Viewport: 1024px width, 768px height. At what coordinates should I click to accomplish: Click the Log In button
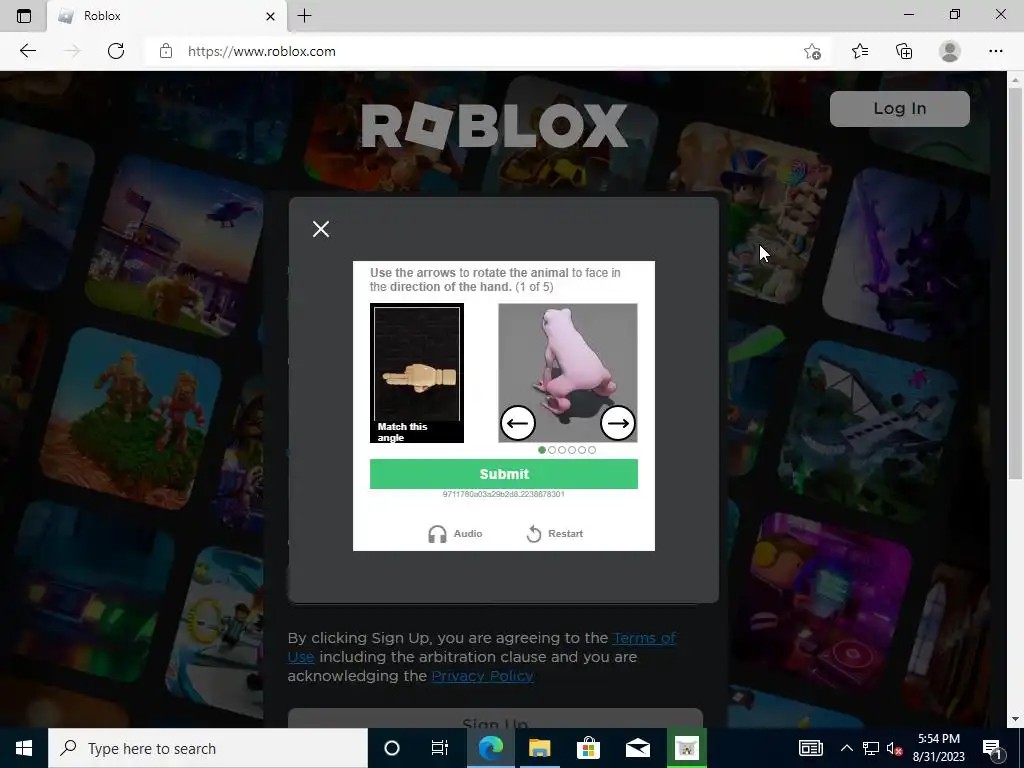[x=900, y=108]
